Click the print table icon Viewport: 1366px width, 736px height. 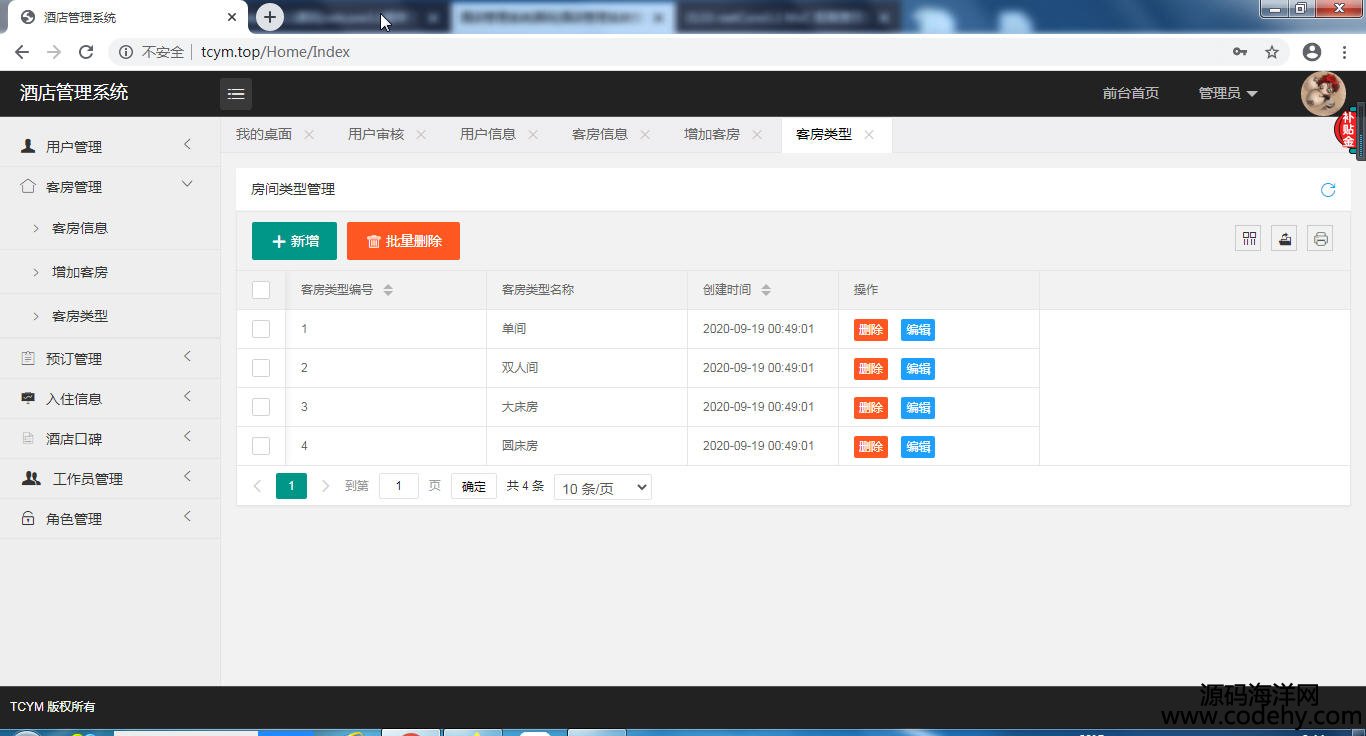pos(1320,238)
